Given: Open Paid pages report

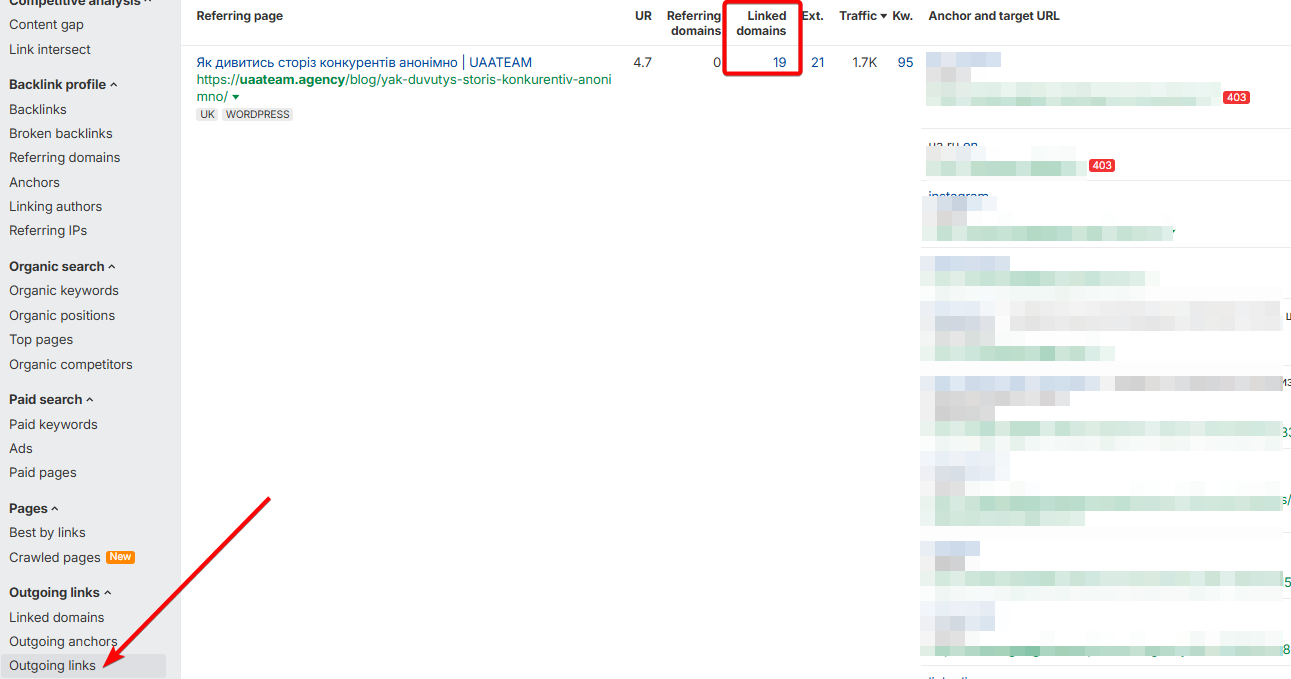Looking at the screenshot, I should [x=43, y=473].
